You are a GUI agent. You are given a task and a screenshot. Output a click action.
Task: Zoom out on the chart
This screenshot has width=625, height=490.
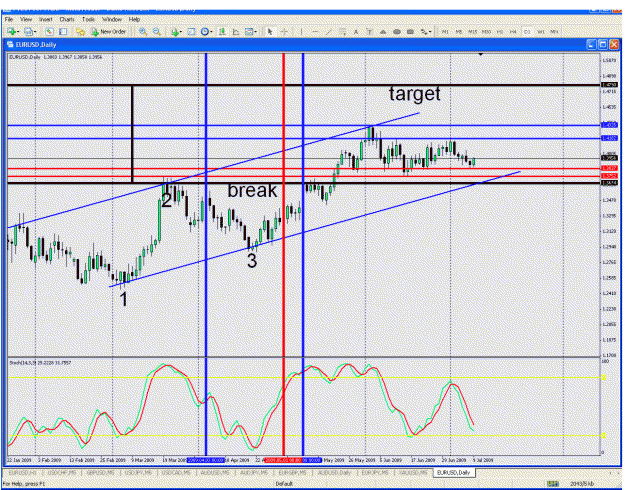[x=157, y=31]
